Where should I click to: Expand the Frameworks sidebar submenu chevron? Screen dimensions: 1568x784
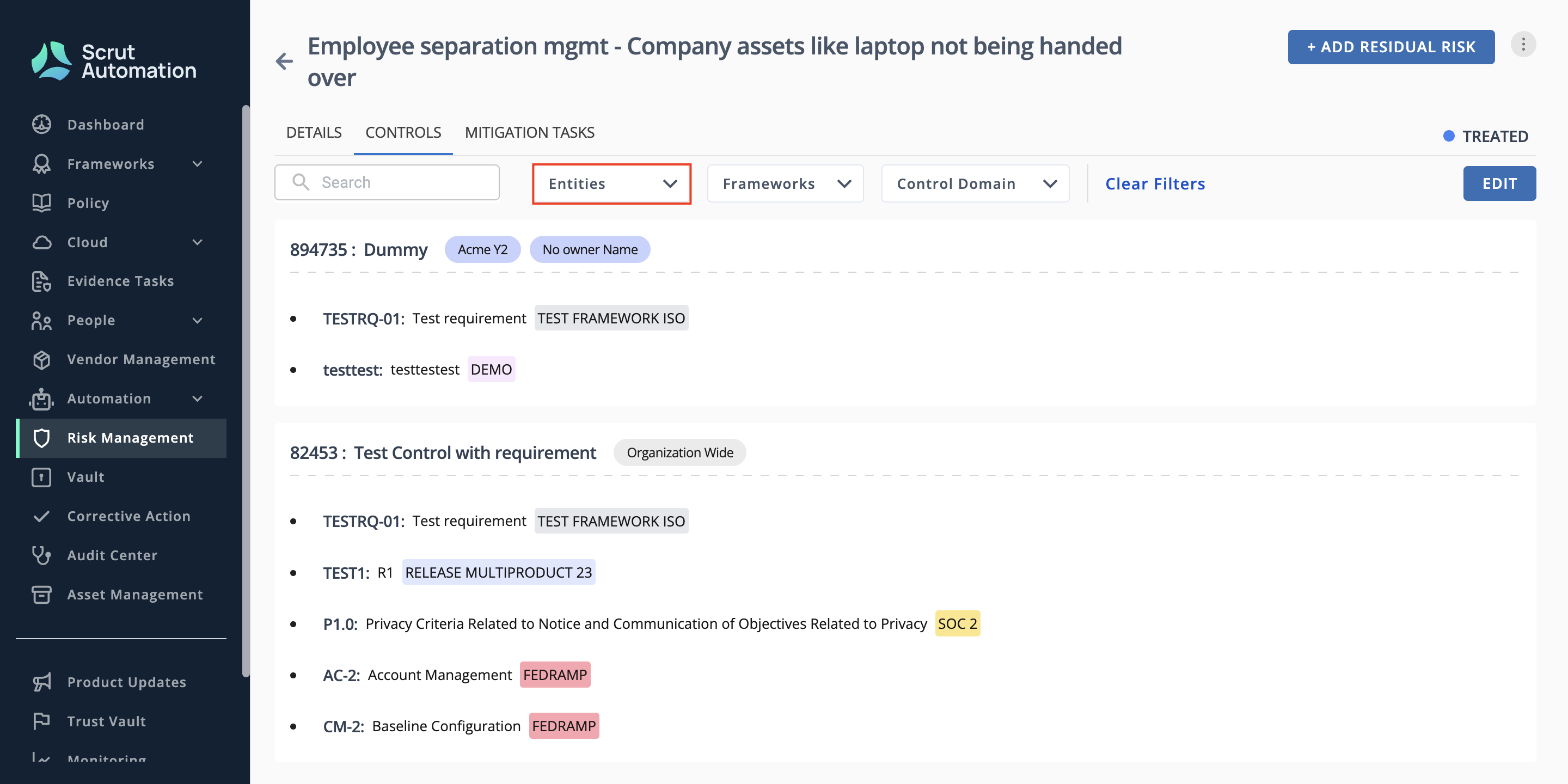point(197,164)
